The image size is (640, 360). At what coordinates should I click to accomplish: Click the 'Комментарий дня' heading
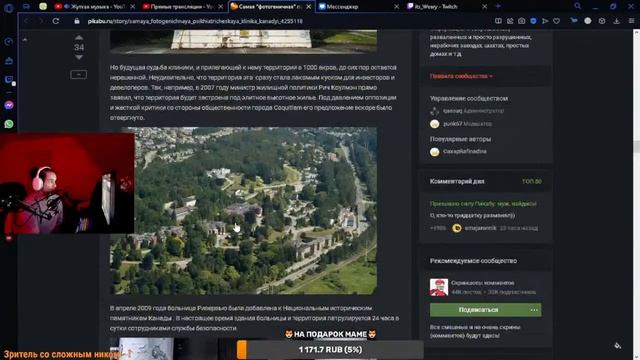click(457, 181)
